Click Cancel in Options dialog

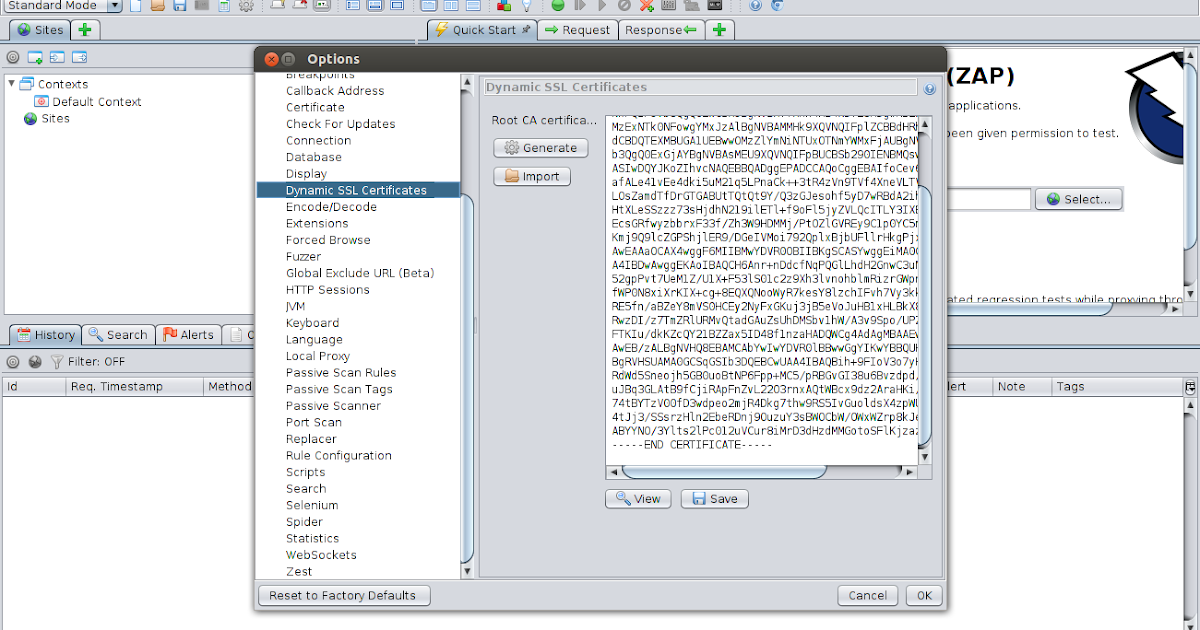(867, 595)
